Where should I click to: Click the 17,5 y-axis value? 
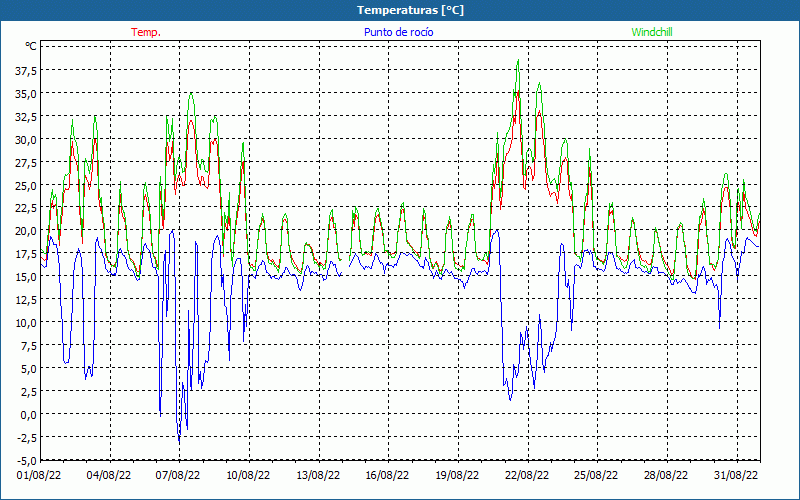26,254
